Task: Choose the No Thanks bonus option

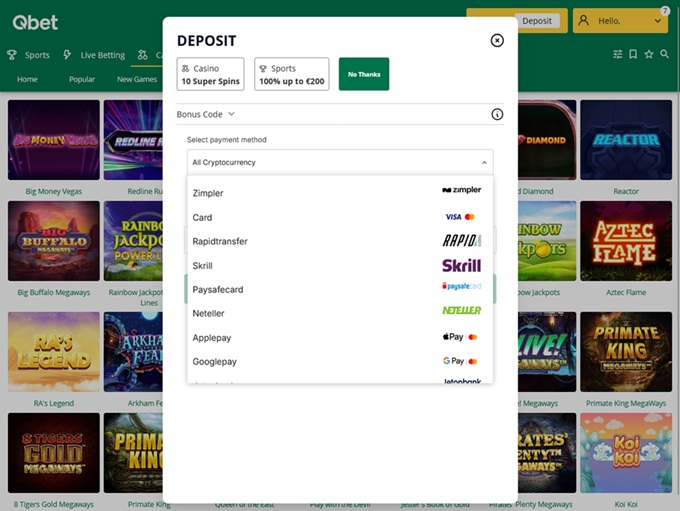Action: [x=363, y=74]
